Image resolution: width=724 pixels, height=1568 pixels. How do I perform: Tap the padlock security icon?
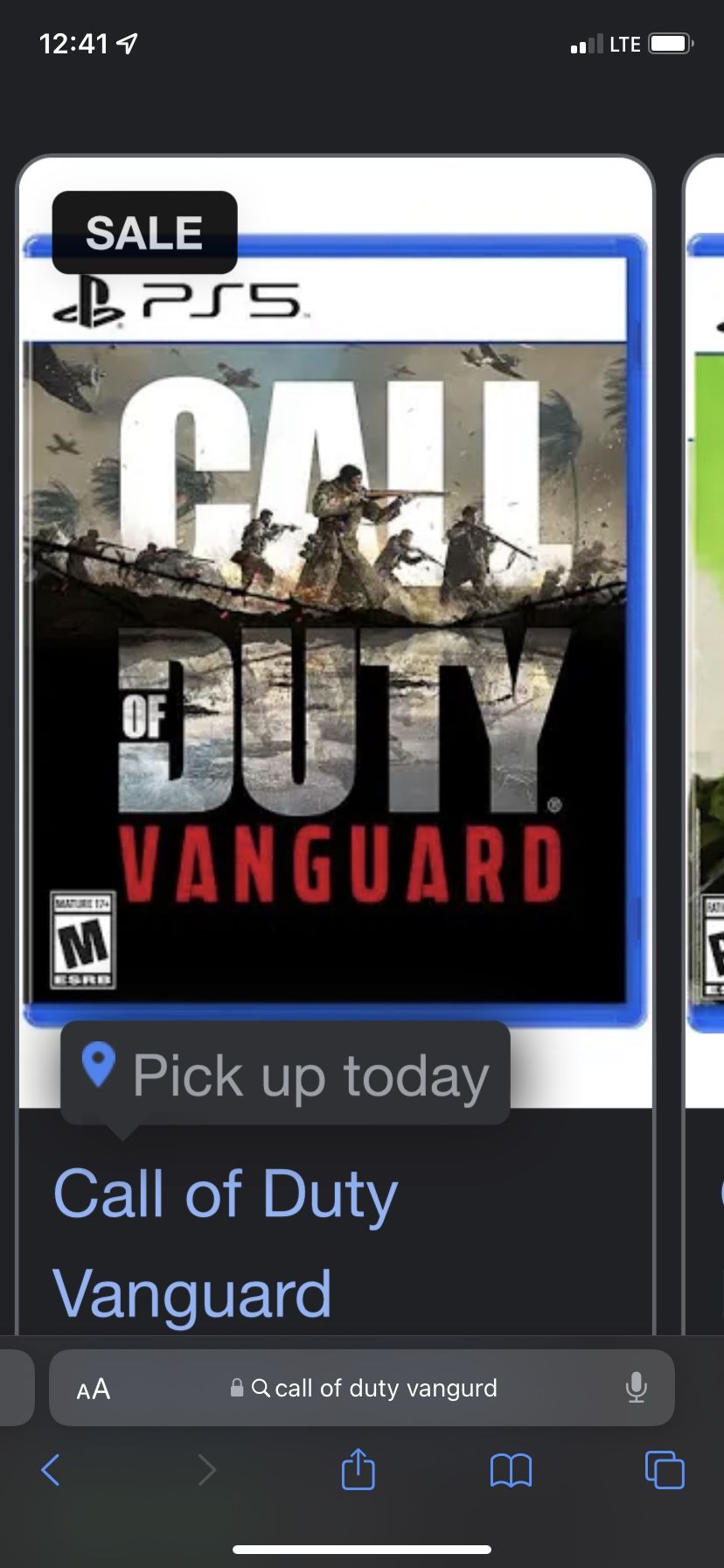coord(237,1388)
